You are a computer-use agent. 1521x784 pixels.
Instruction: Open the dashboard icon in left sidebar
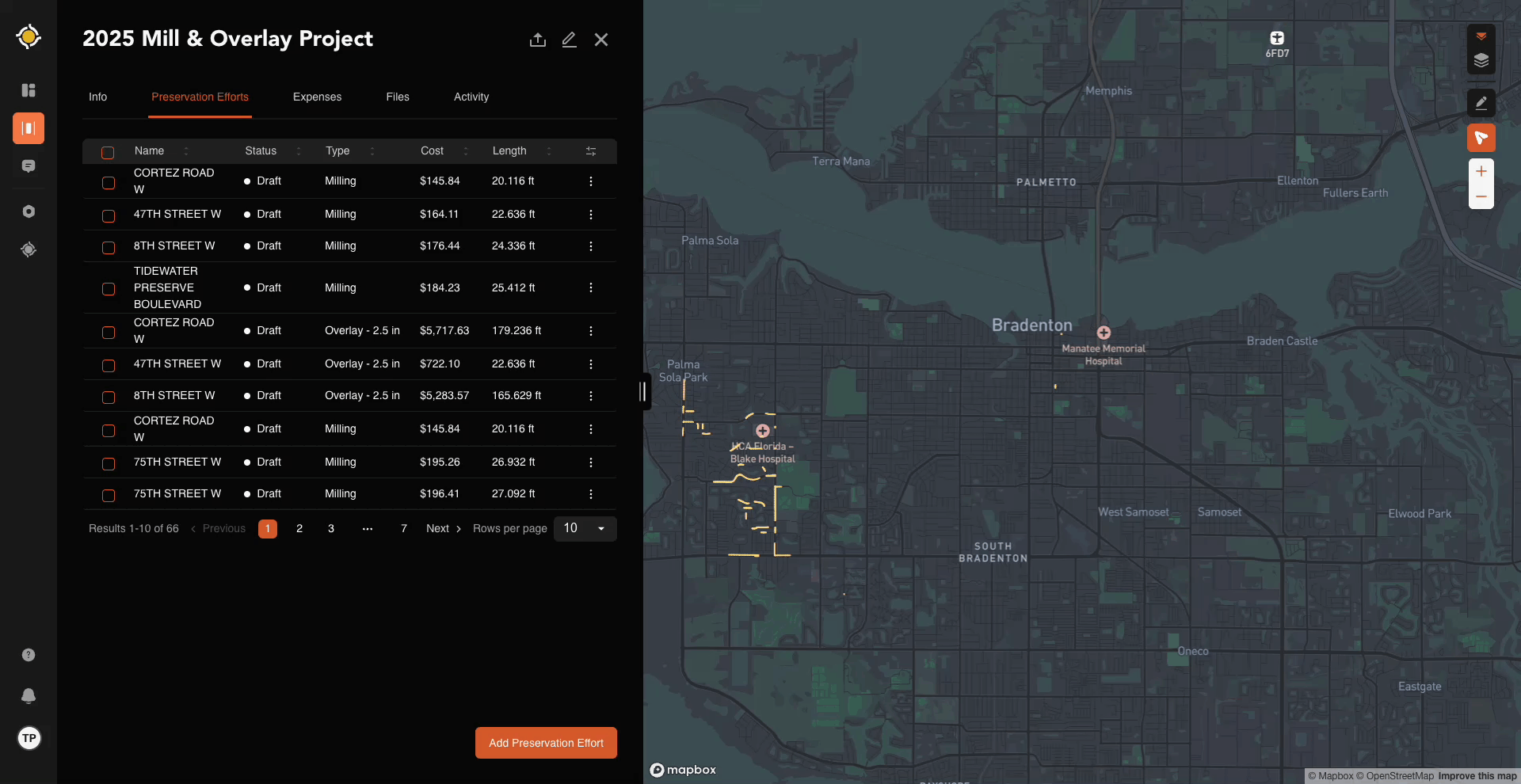click(29, 90)
